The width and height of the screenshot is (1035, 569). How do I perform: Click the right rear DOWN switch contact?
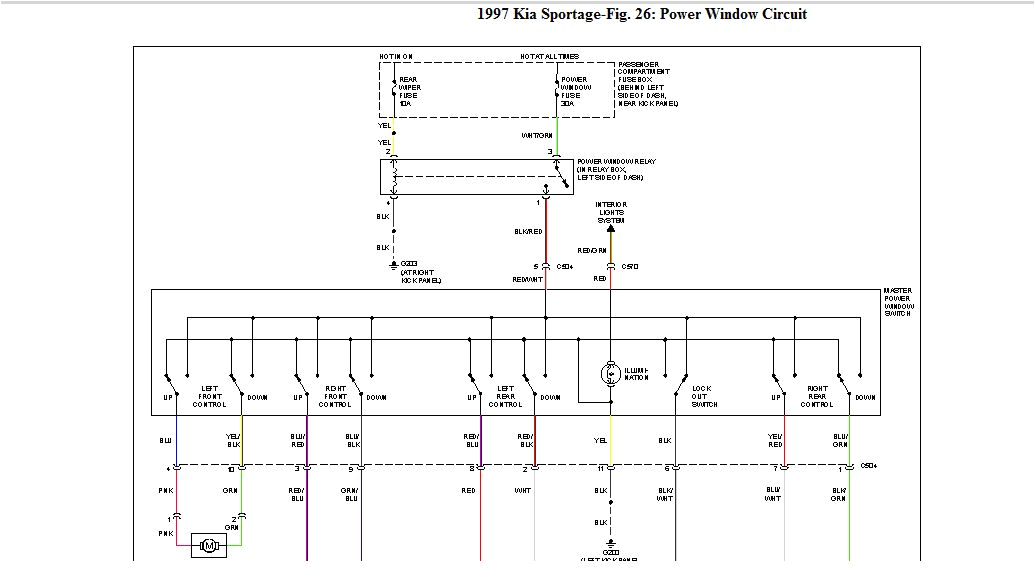tap(845, 383)
